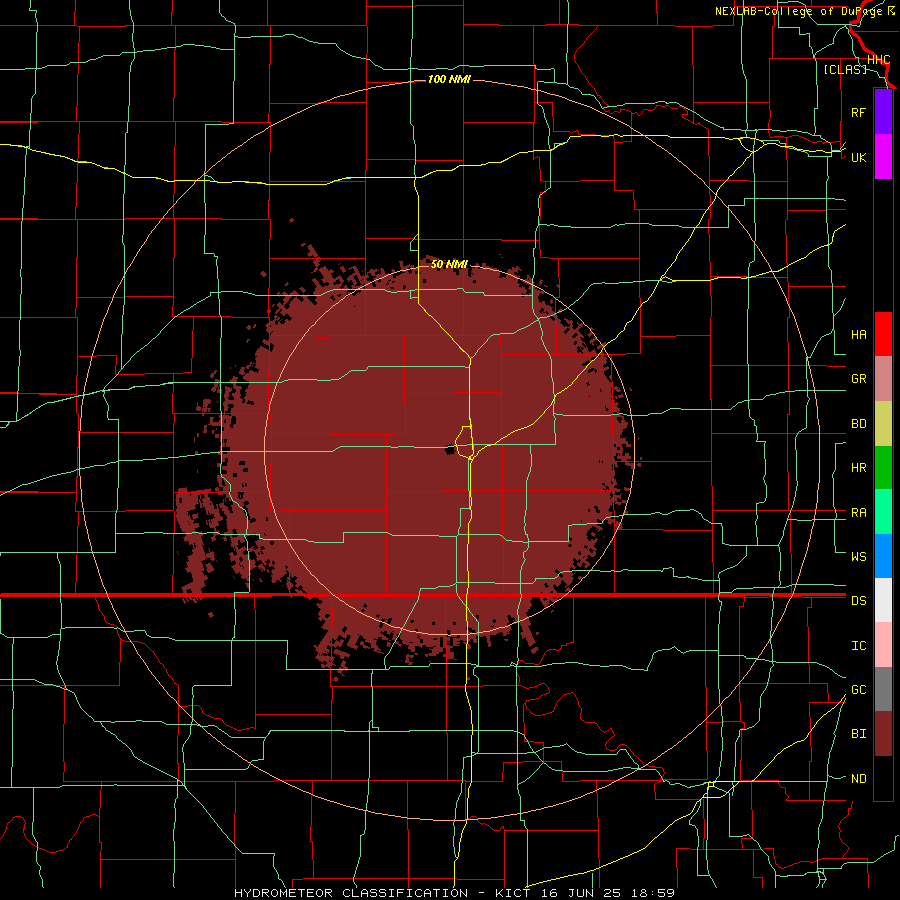Click the GC gray legend swatch
The image size is (900, 900).
883,689
